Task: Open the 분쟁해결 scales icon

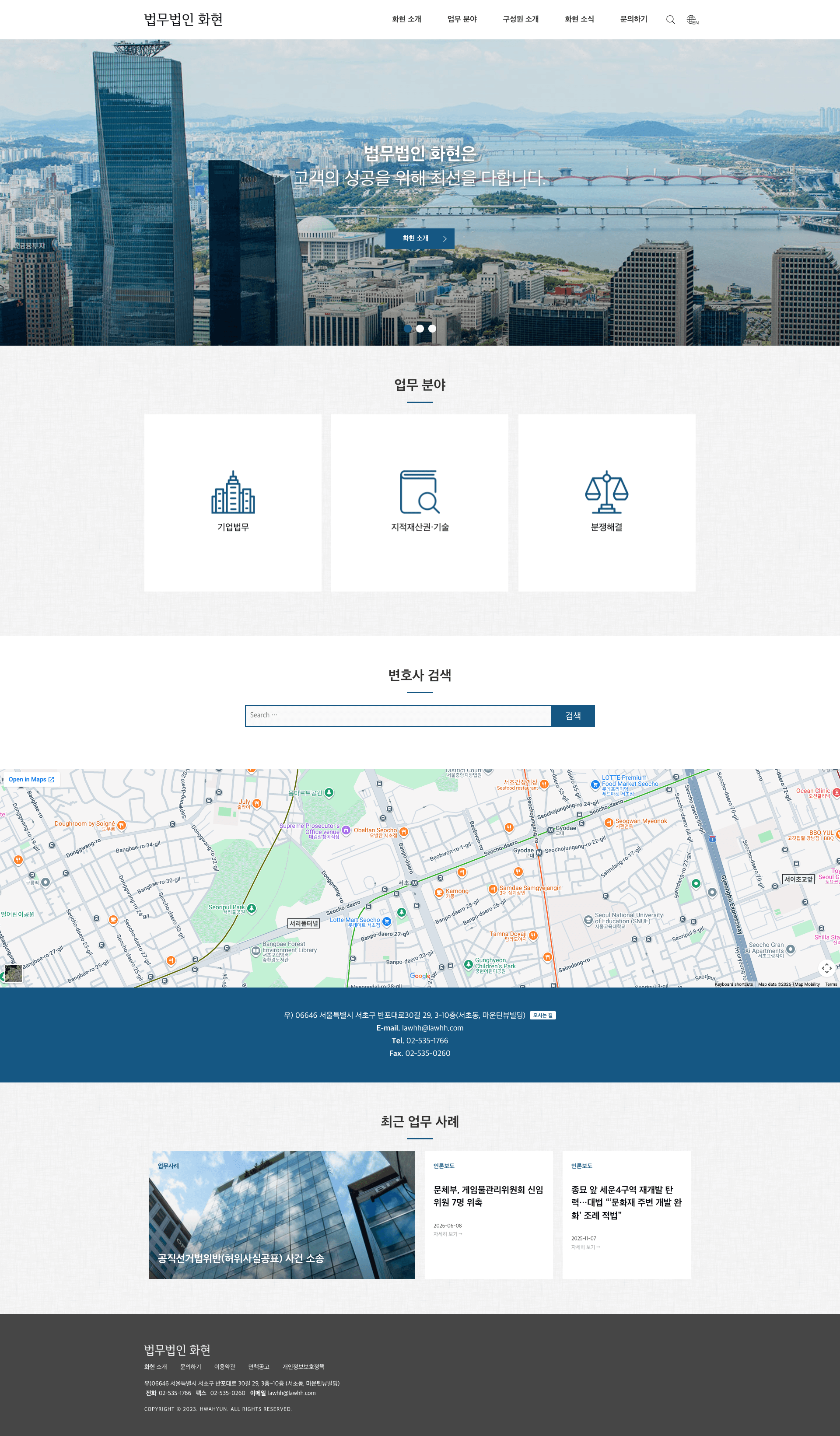Action: pyautogui.click(x=606, y=491)
